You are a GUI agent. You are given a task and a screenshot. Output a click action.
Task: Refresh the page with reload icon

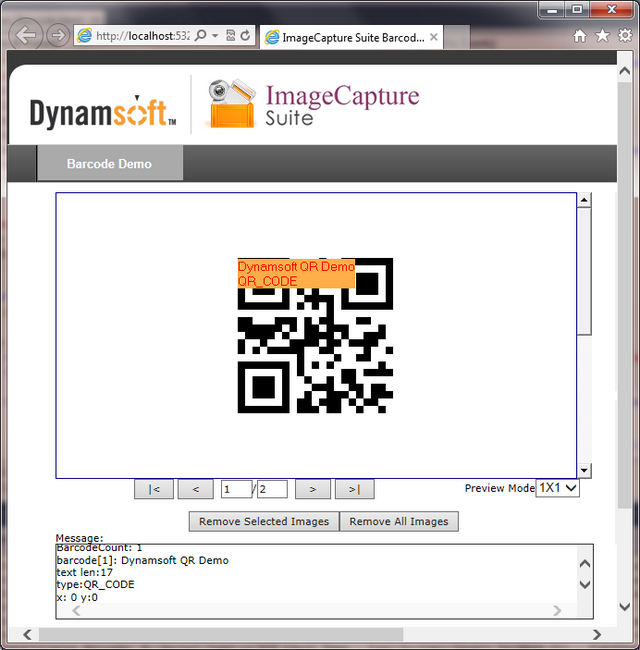[x=245, y=36]
